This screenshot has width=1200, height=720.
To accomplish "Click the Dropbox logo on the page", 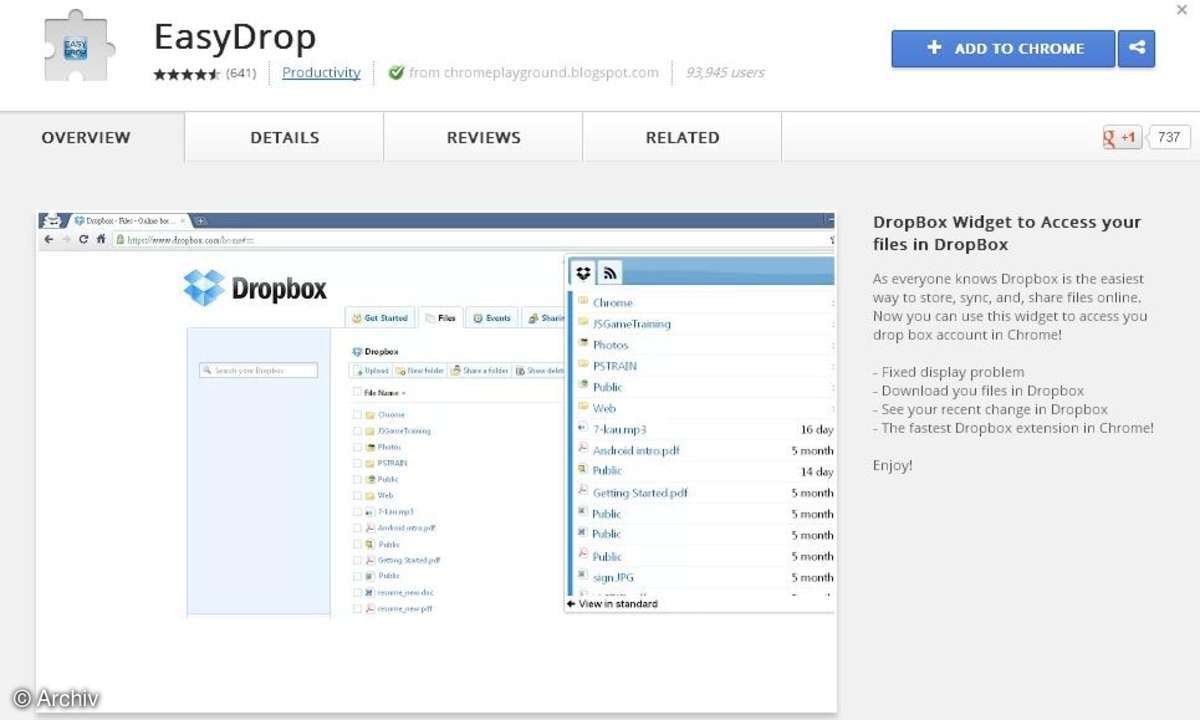I will [x=255, y=288].
